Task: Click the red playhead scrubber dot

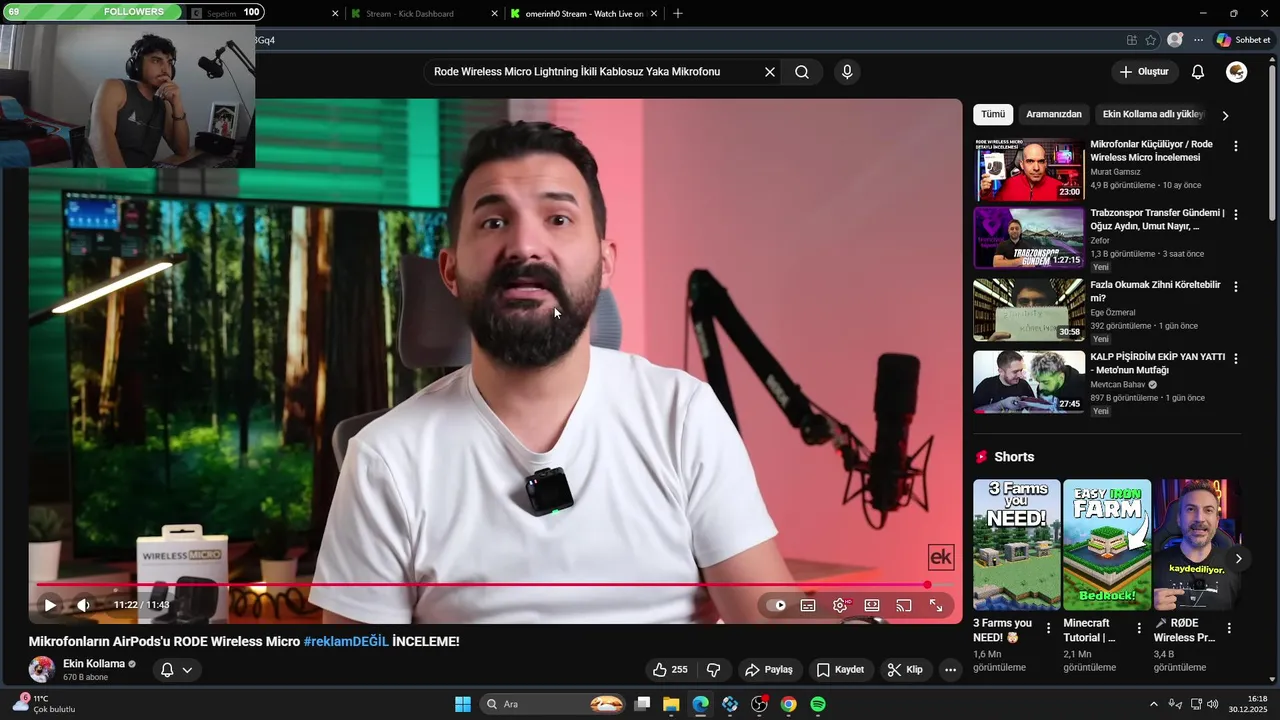Action: [927, 585]
